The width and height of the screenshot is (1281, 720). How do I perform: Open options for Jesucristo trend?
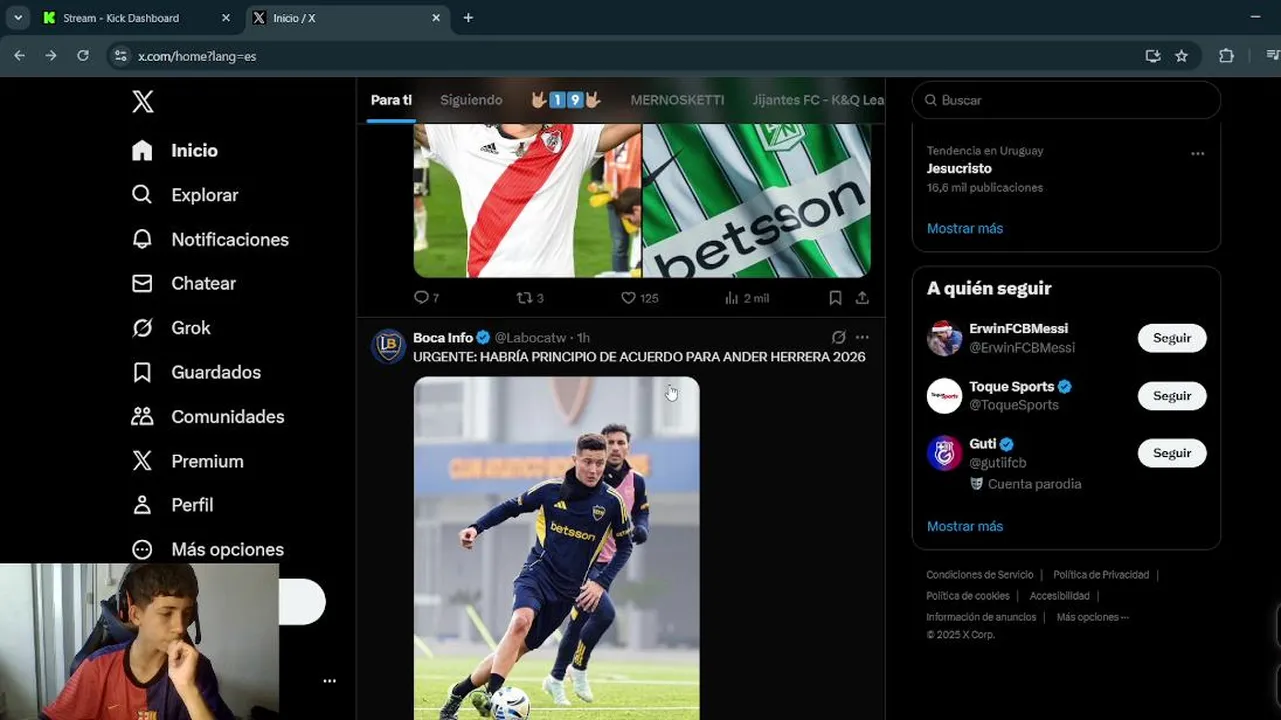[1197, 154]
